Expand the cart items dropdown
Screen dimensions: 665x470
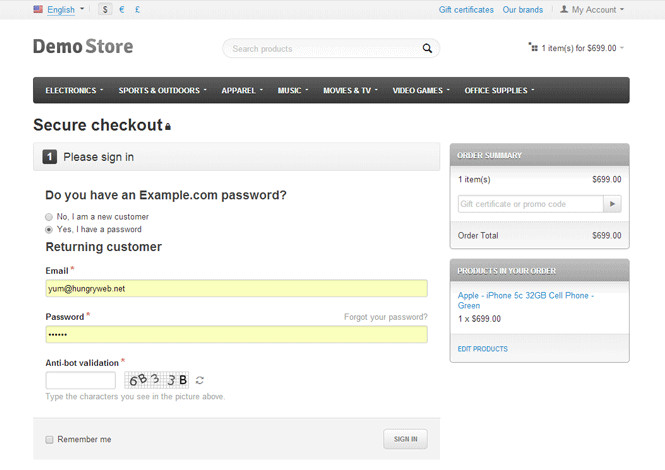576,48
